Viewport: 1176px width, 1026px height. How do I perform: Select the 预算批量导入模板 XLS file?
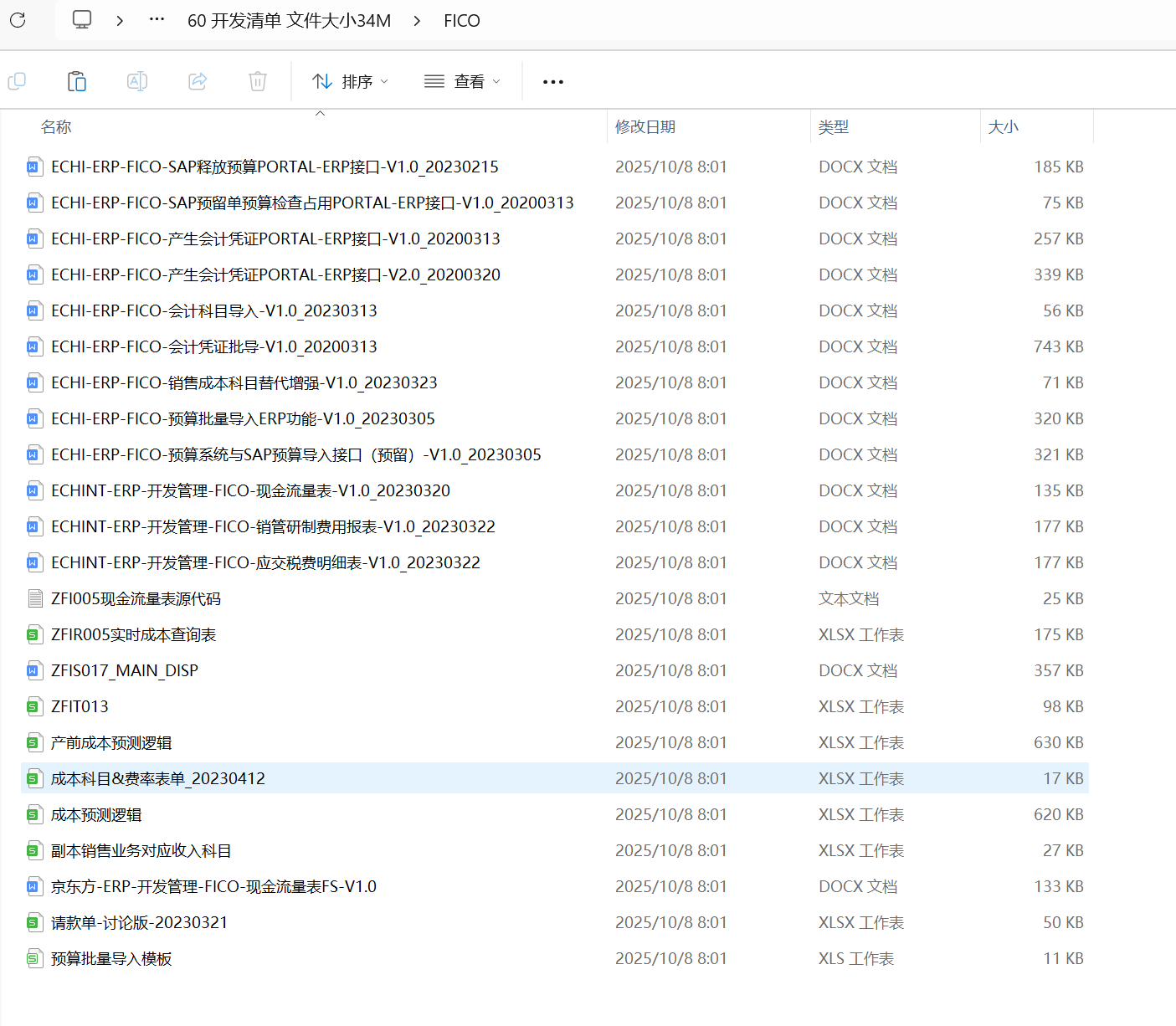(111, 959)
